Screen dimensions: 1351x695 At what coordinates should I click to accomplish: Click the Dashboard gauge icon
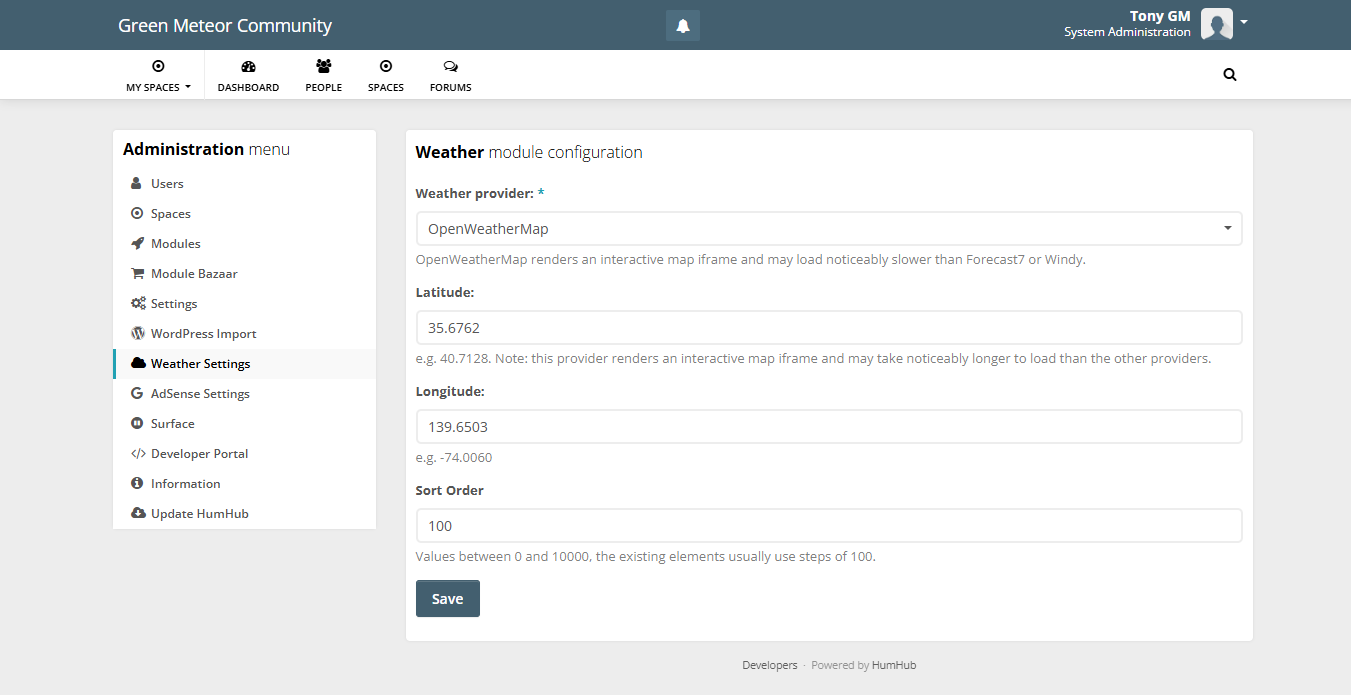[249, 67]
